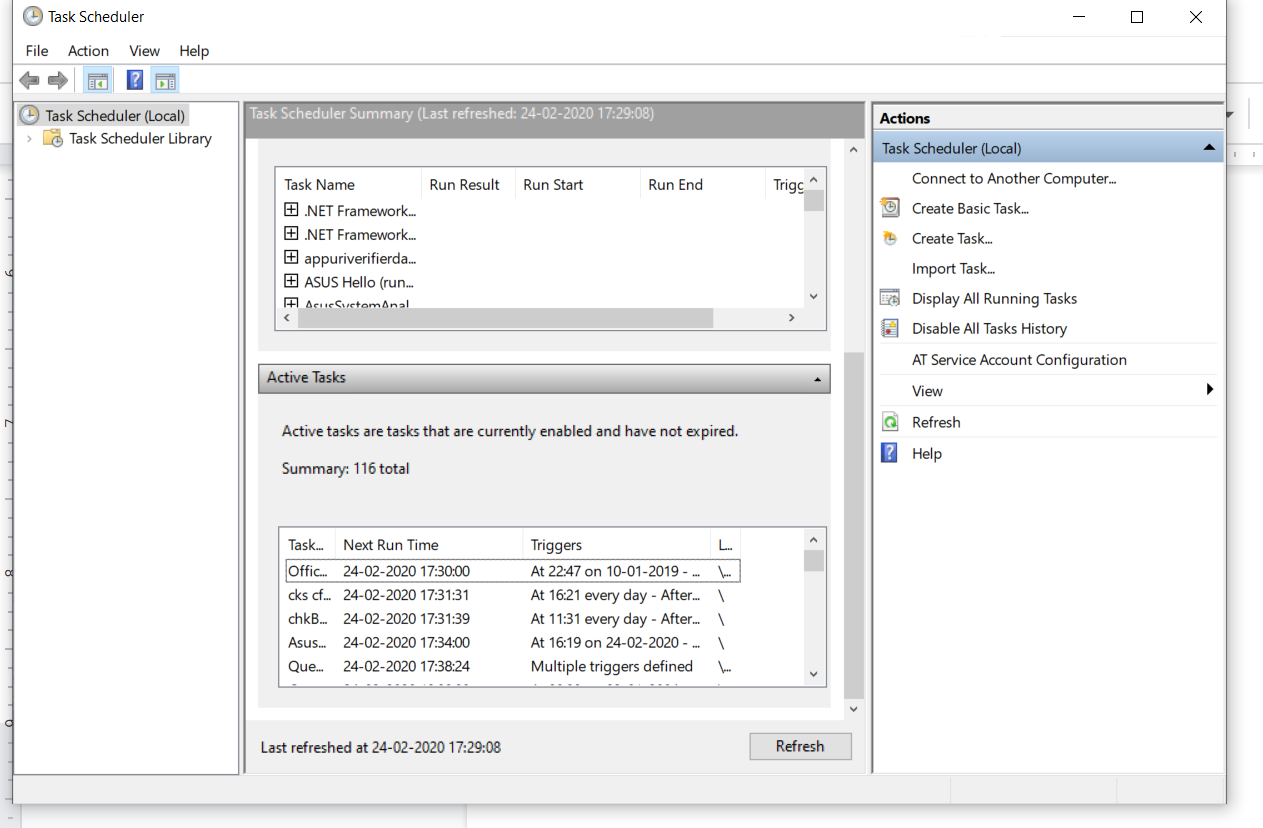Image resolution: width=1263 pixels, height=828 pixels.
Task: Toggle the action pane visibility toolbar icon
Action: pos(165,80)
